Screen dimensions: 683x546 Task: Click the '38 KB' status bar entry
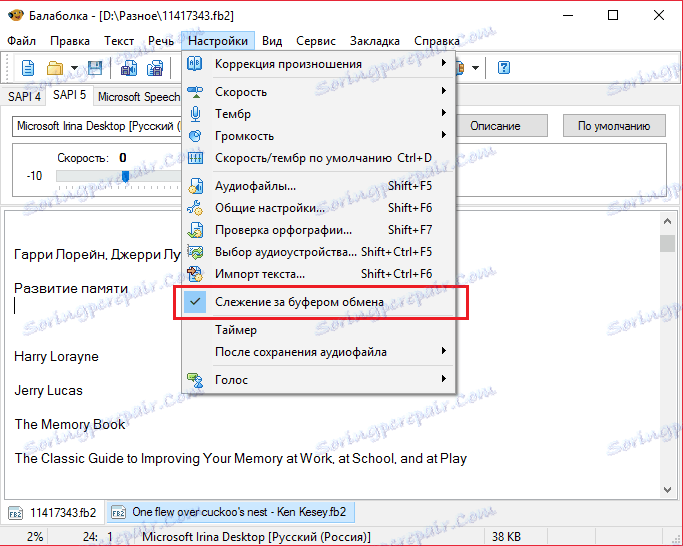click(506, 536)
